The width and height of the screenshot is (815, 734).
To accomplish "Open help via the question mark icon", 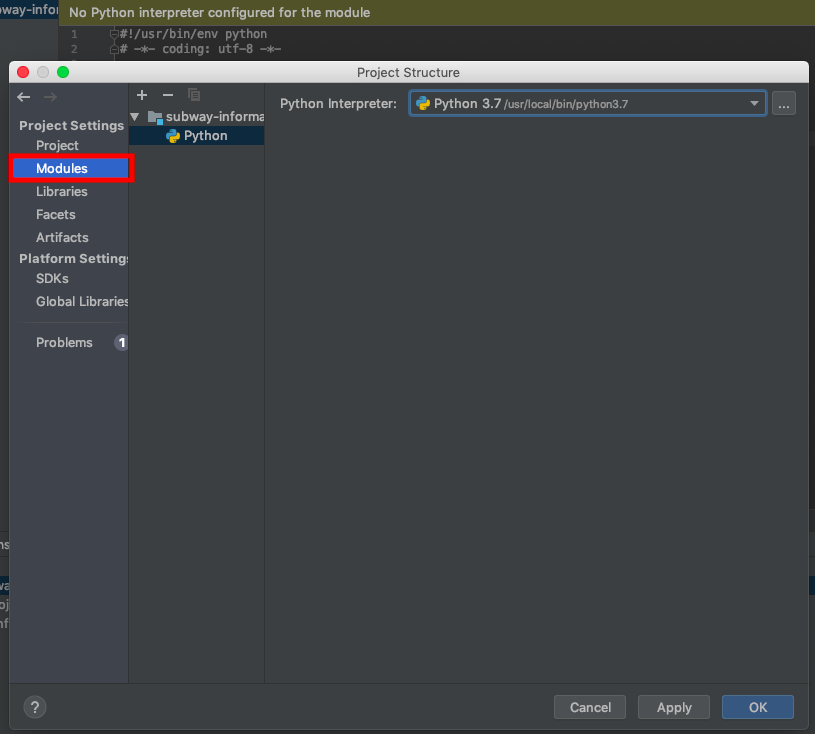I will (34, 707).
